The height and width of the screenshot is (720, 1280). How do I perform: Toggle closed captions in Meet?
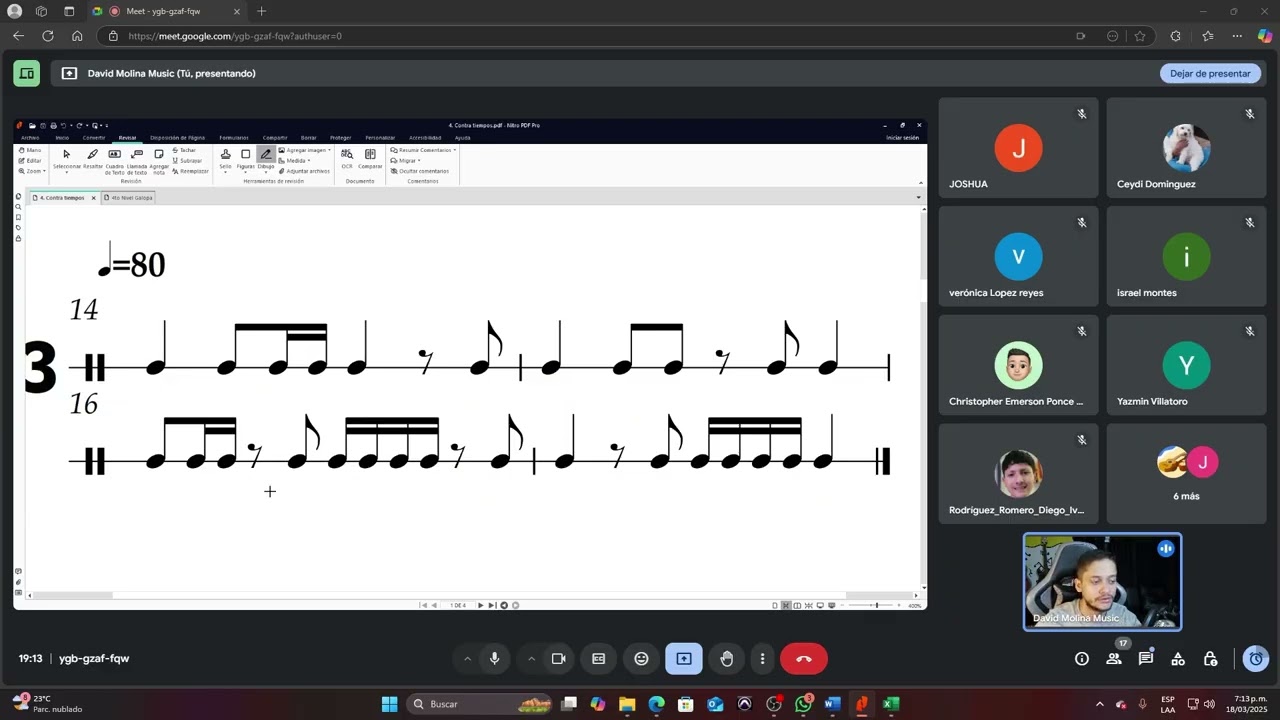tap(599, 659)
